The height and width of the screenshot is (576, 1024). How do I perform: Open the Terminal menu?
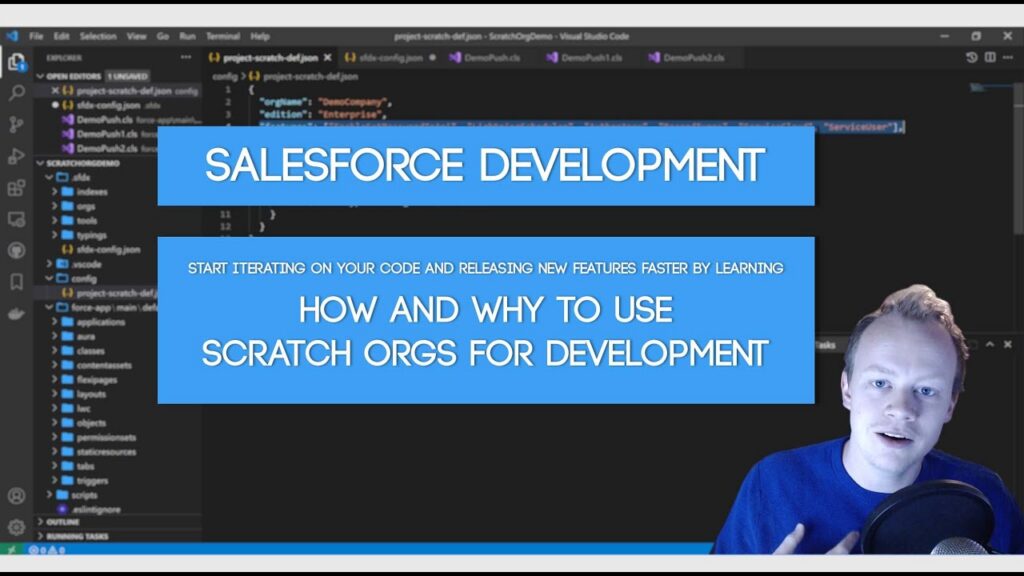click(223, 37)
